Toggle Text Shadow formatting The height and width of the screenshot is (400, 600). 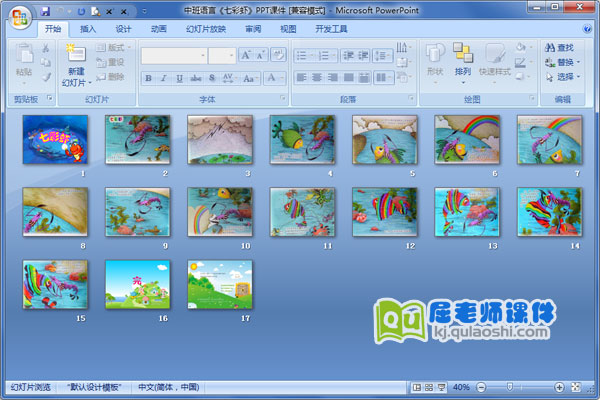click(x=212, y=78)
